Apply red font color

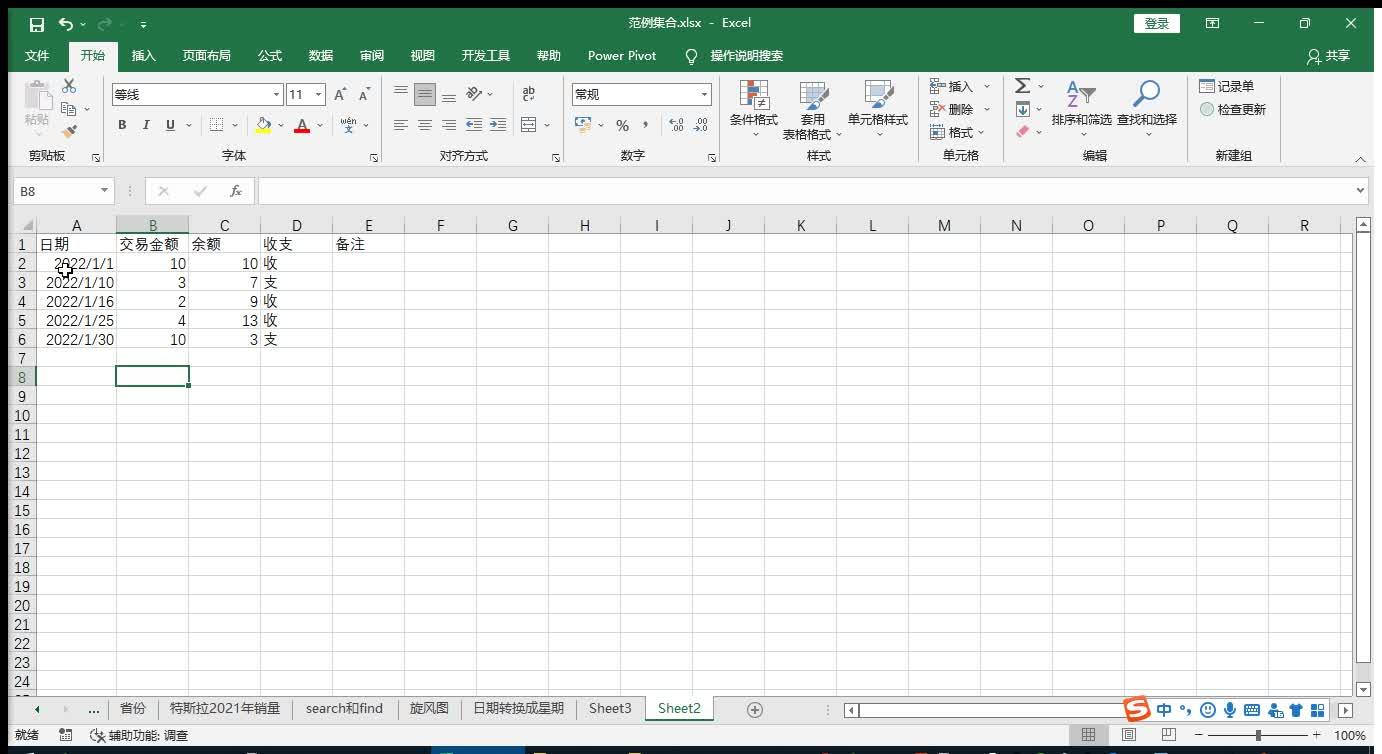click(302, 125)
